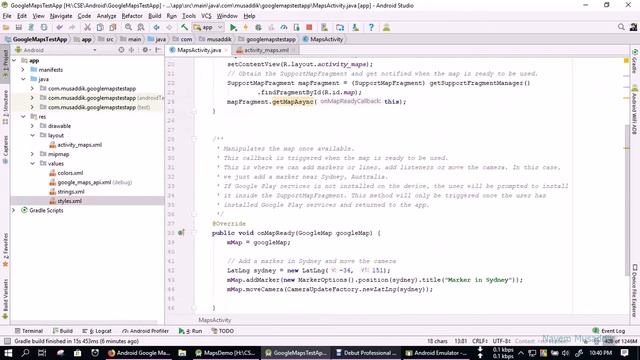This screenshot has width=640, height=360.
Task: Open the Event Log panel
Action: tap(609, 331)
